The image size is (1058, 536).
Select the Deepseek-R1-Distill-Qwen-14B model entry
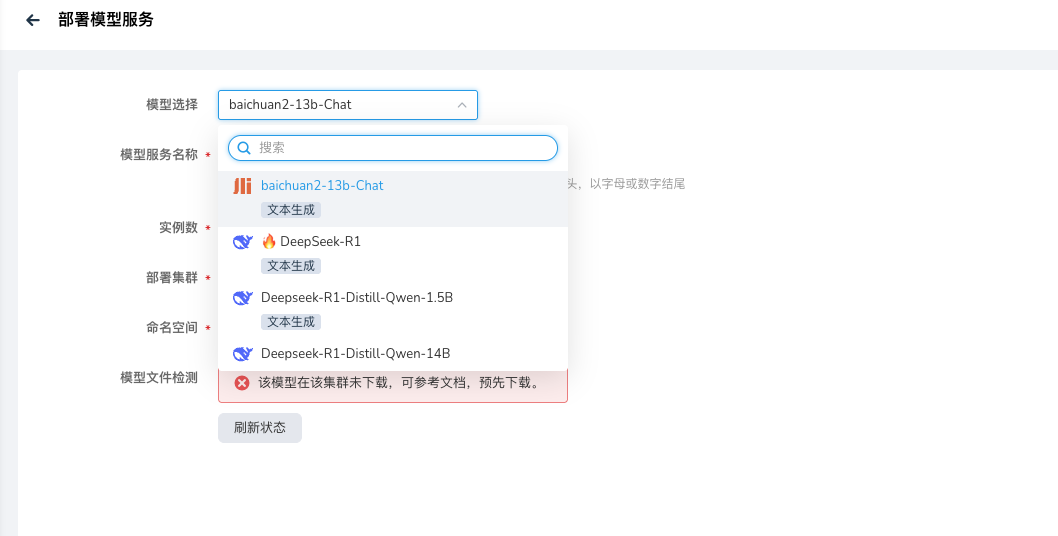[355, 354]
